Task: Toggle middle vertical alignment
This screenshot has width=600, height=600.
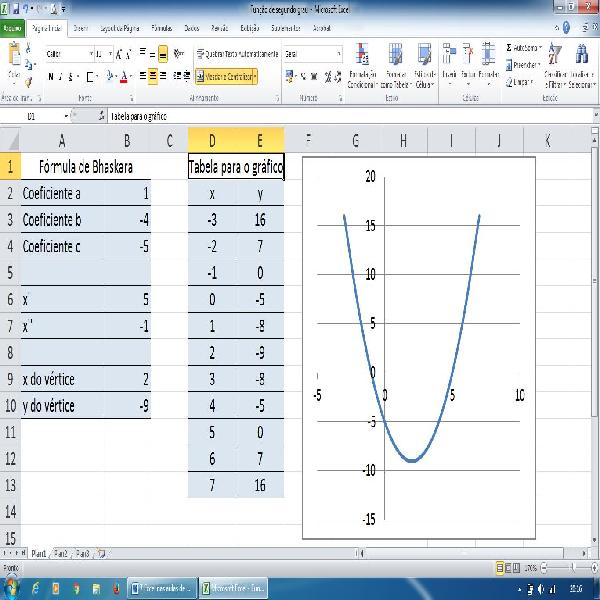Action: pyautogui.click(x=152, y=54)
